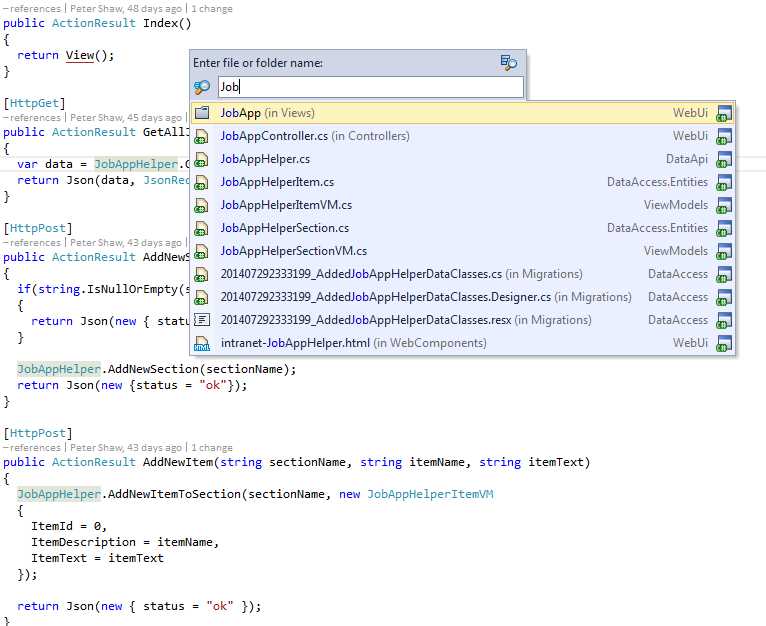Open JobAppHelperSectionVM.cs result
The width and height of the screenshot is (766, 626).
tap(463, 251)
